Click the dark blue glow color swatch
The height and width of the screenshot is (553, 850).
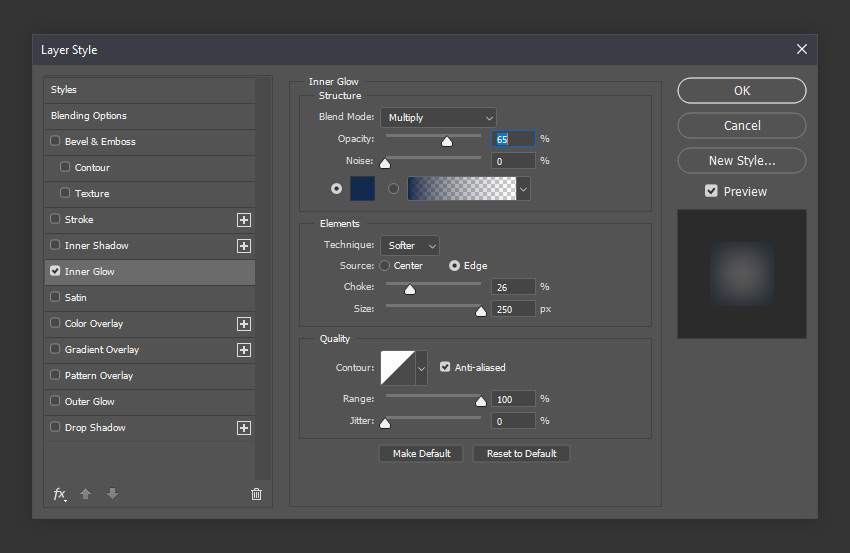(x=362, y=188)
